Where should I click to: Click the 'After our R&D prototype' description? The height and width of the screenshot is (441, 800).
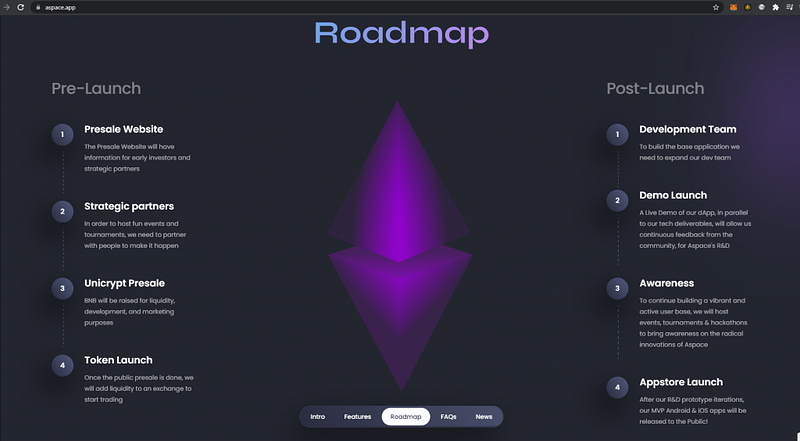693,410
